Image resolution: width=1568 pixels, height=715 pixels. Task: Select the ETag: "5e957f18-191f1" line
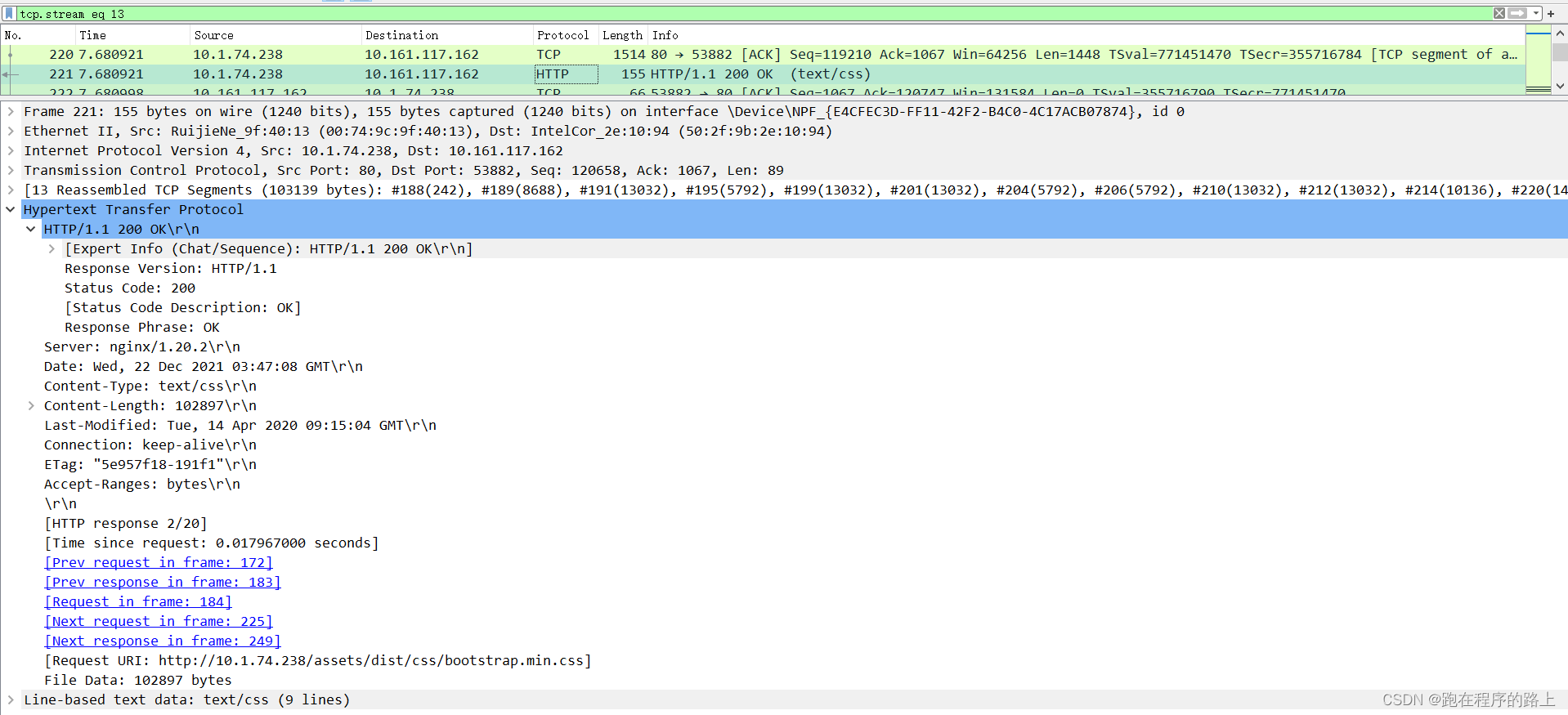(x=150, y=465)
